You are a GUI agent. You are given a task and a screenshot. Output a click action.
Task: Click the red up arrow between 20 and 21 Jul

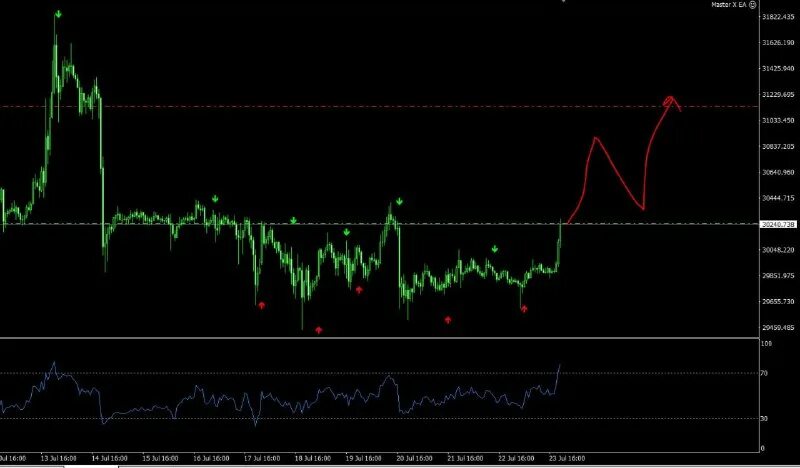(x=448, y=320)
